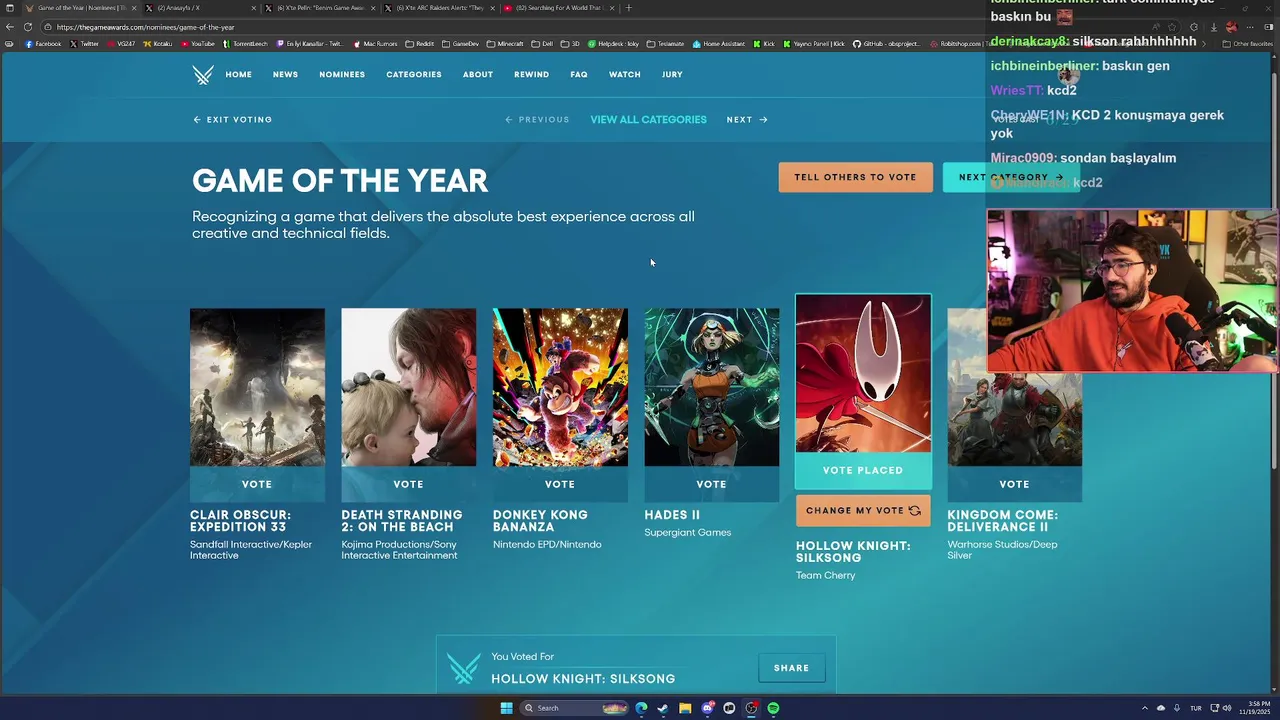Image resolution: width=1280 pixels, height=720 pixels.
Task: Click the PREVIOUS category link
Action: coord(537,120)
